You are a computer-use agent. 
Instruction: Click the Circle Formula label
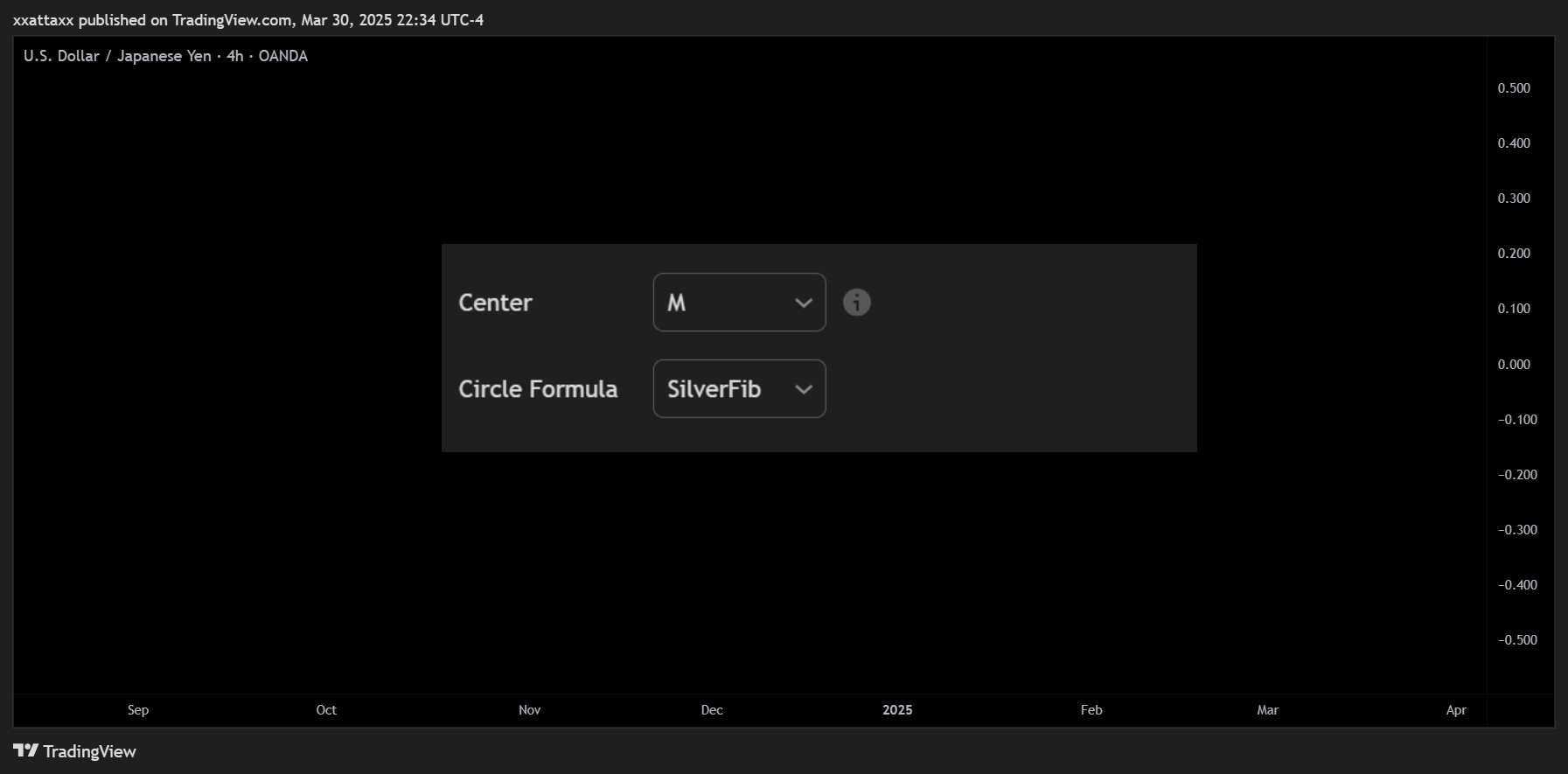(538, 389)
